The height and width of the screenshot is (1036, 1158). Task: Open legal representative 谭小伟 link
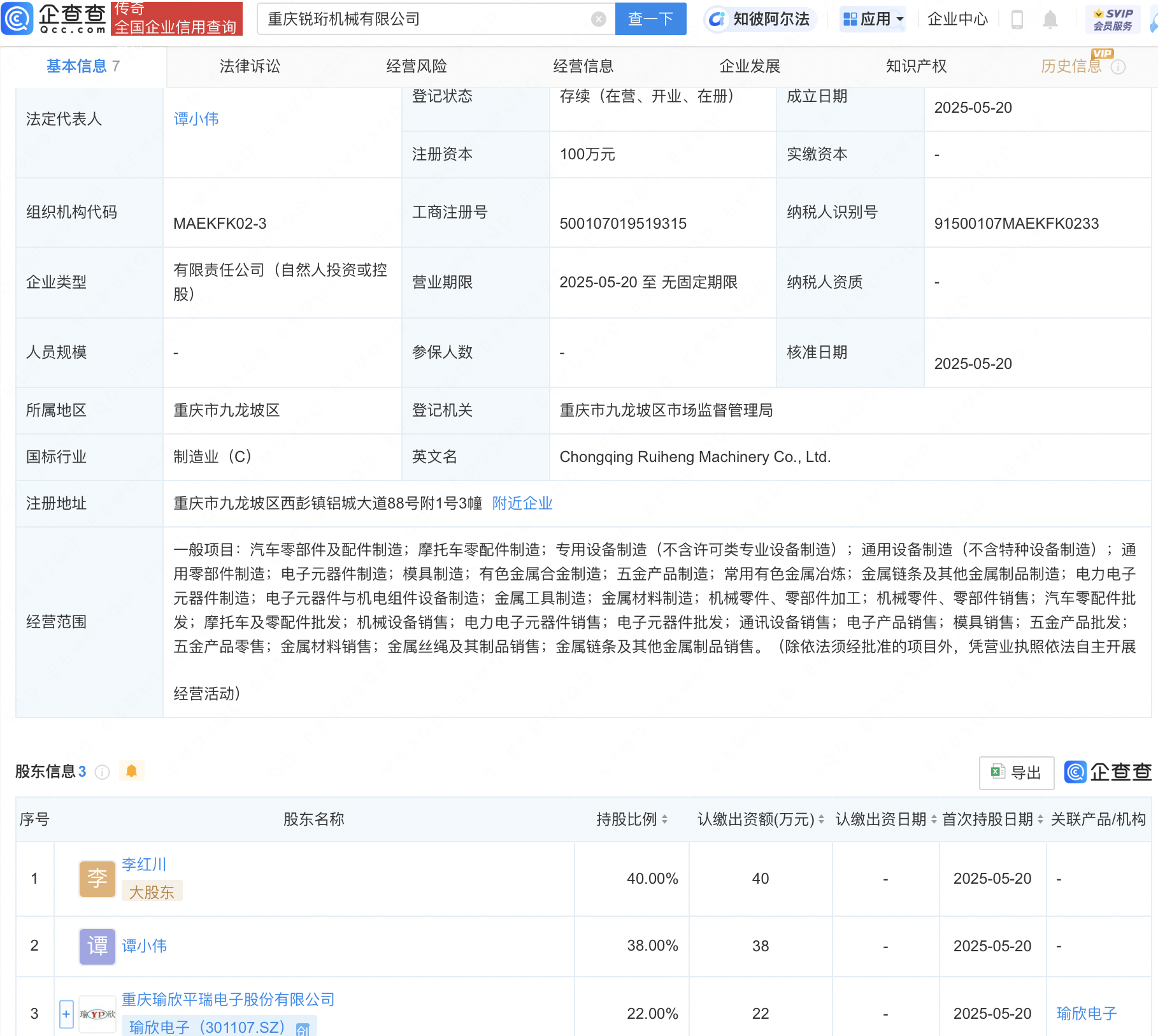(196, 119)
